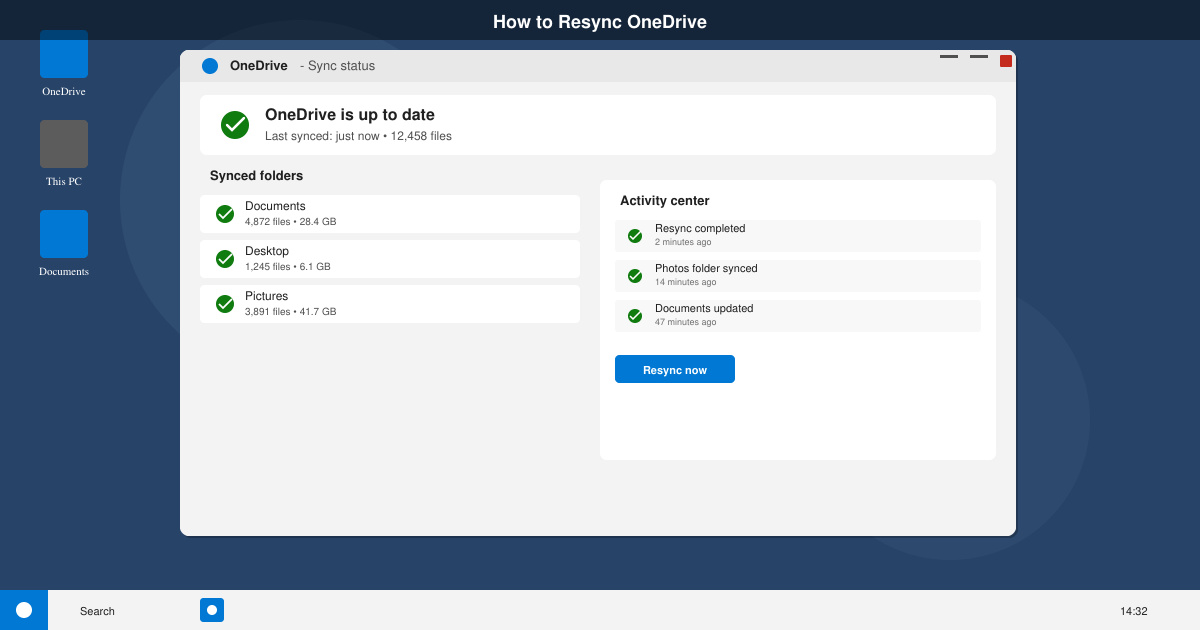Click the Activity center heading
1200x630 pixels.
tap(665, 201)
